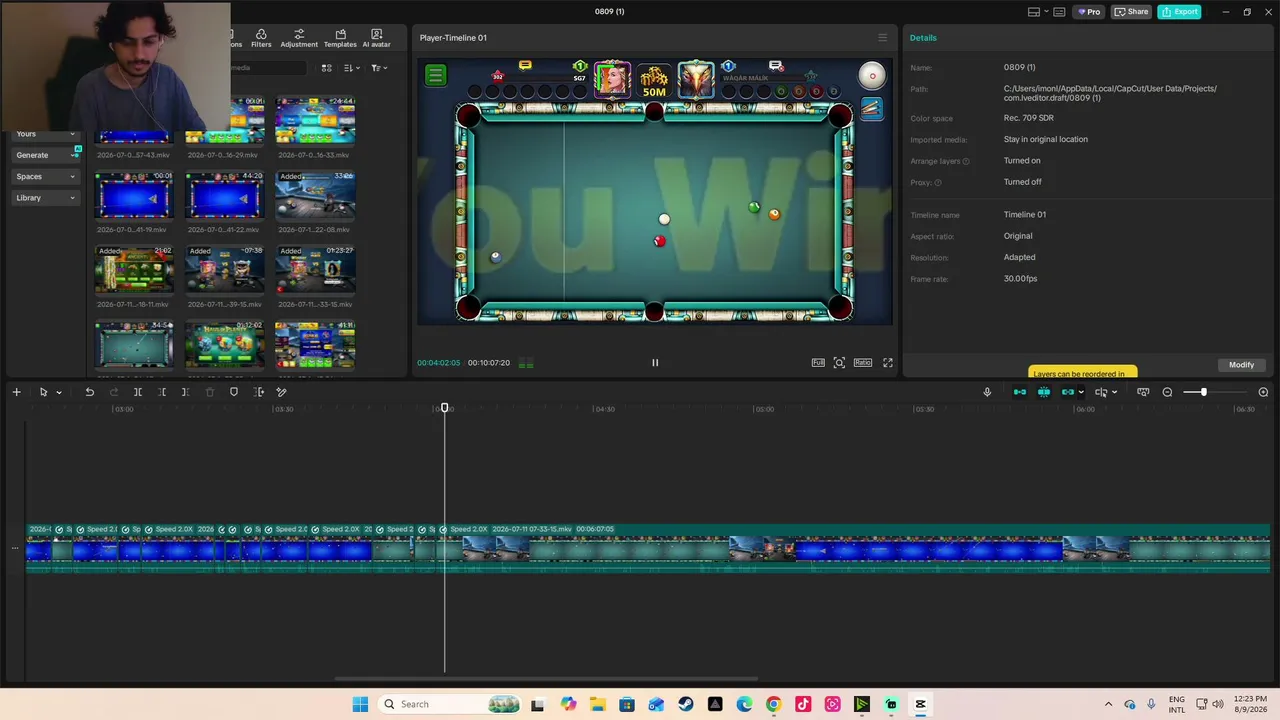
Task: Delete right of the playhead
Action: click(x=185, y=392)
